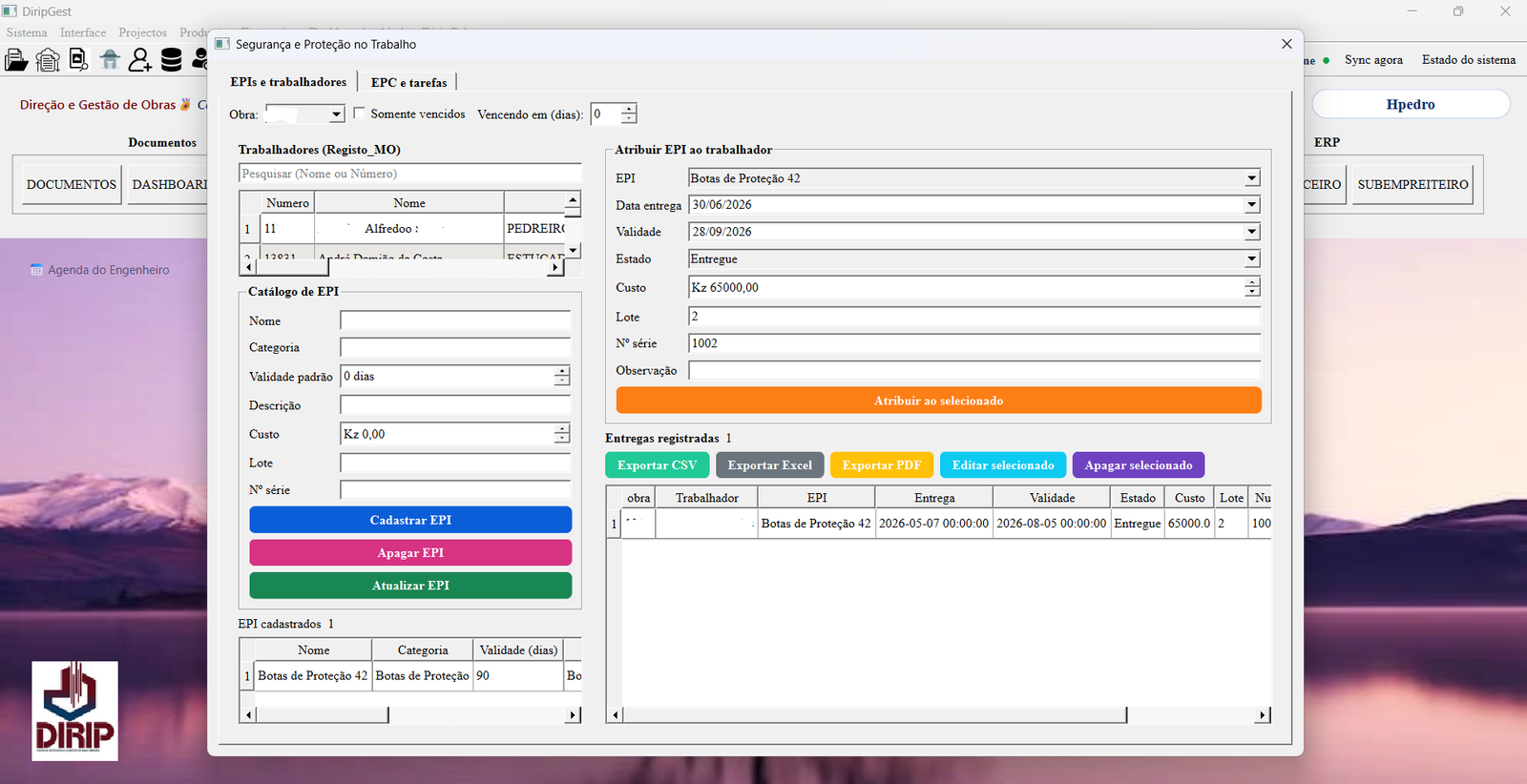The image size is (1527, 784).
Task: Click the Agenda do Engenheiro calendar icon
Action: [x=36, y=270]
